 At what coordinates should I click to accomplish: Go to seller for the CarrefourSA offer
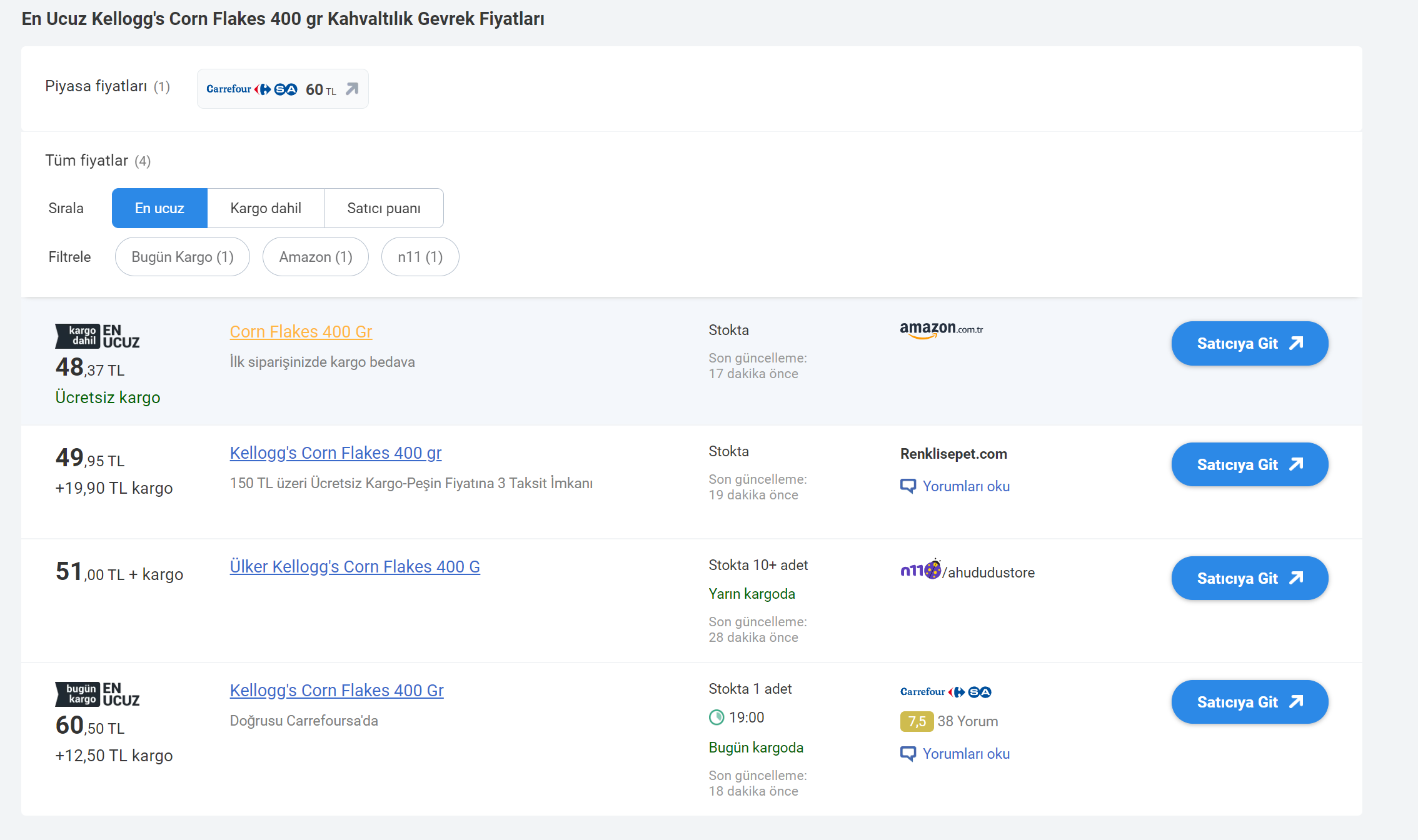[1250, 702]
